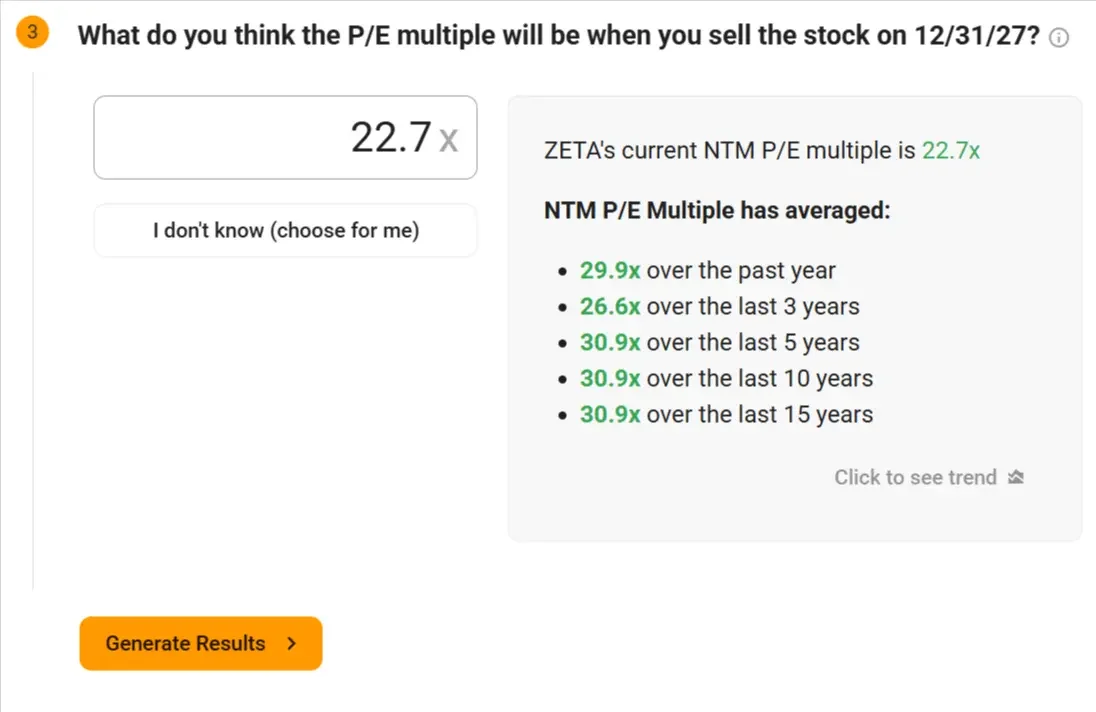Click the orange step 3 badge
1096x712 pixels.
click(x=32, y=32)
